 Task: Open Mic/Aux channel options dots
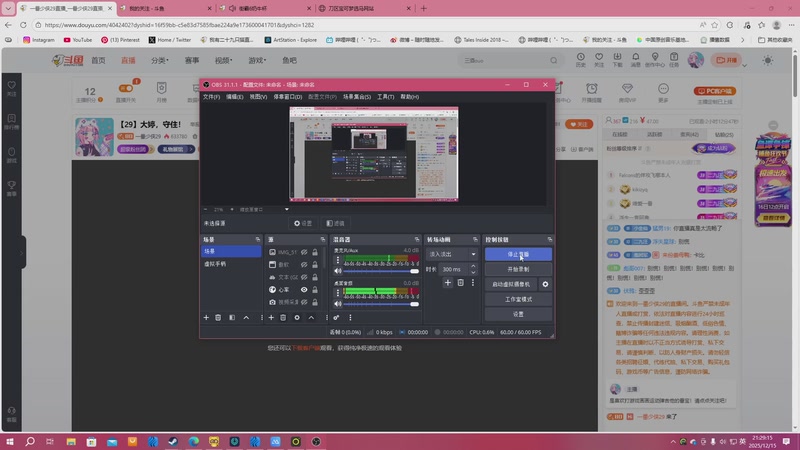tap(337, 260)
